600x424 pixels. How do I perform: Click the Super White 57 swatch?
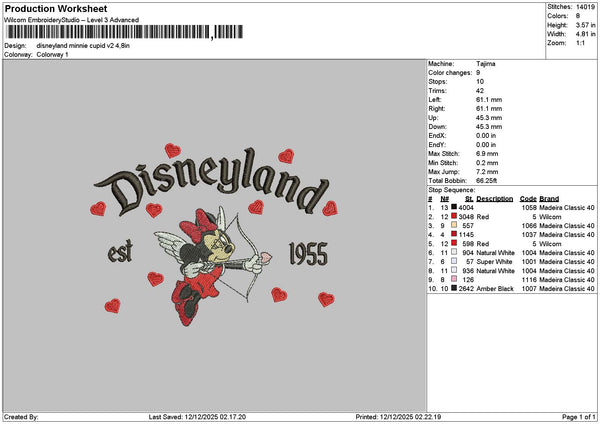455,262
